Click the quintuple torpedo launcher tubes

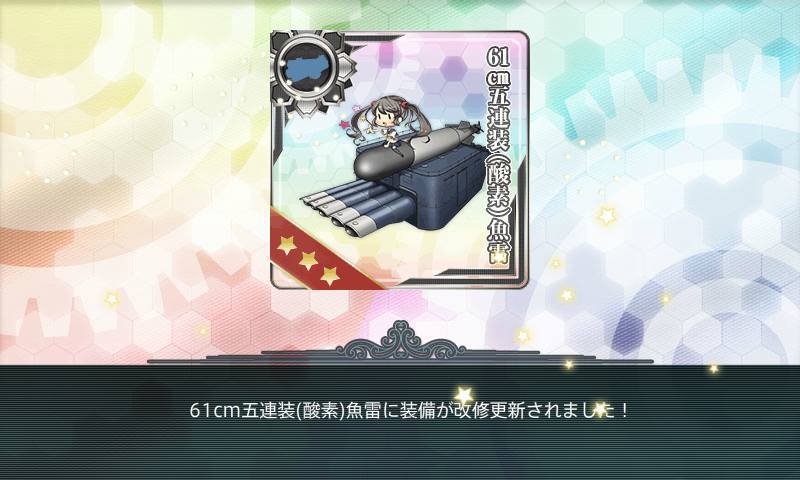[x=357, y=207]
